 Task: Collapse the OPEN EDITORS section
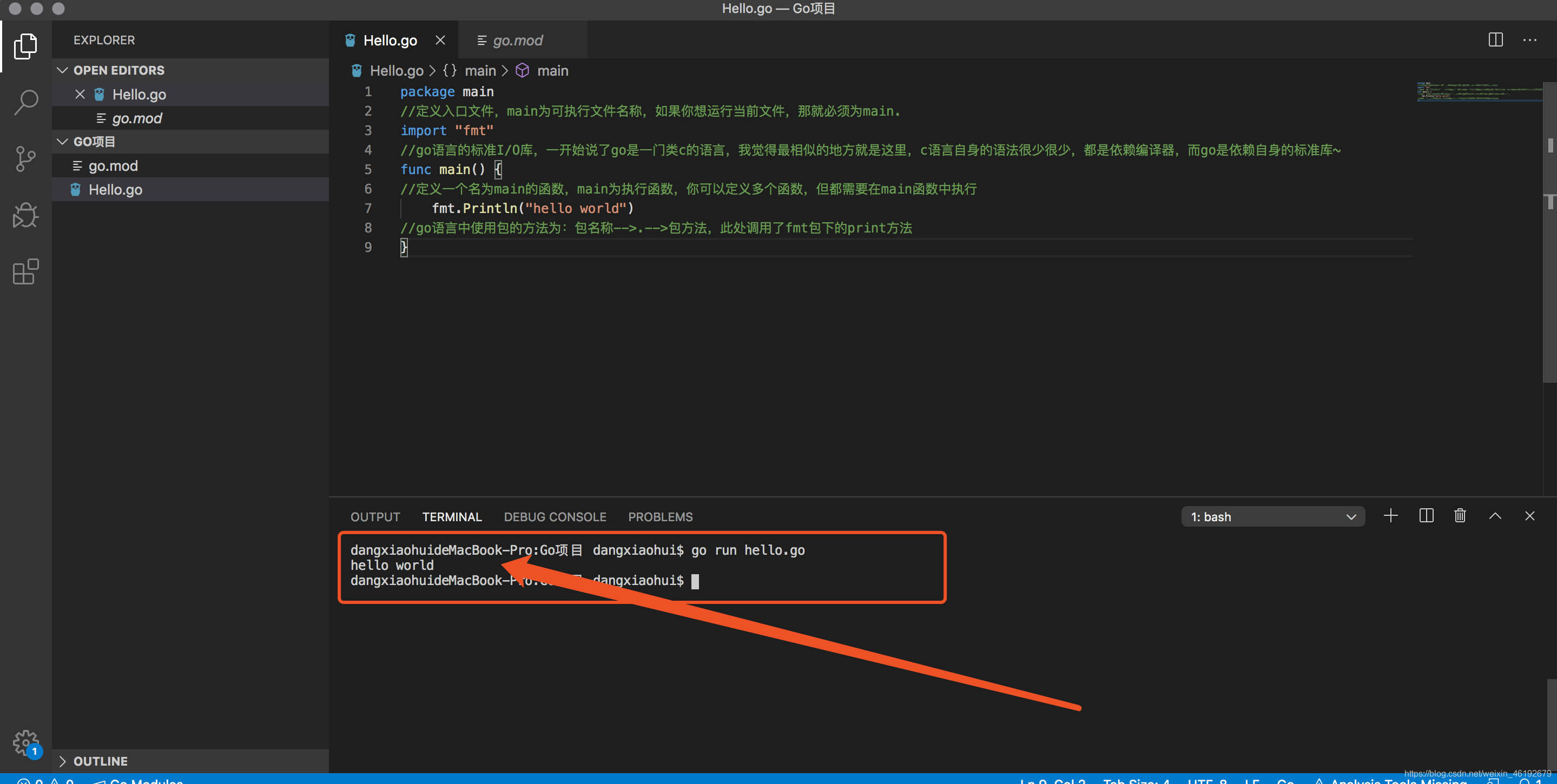tap(62, 70)
